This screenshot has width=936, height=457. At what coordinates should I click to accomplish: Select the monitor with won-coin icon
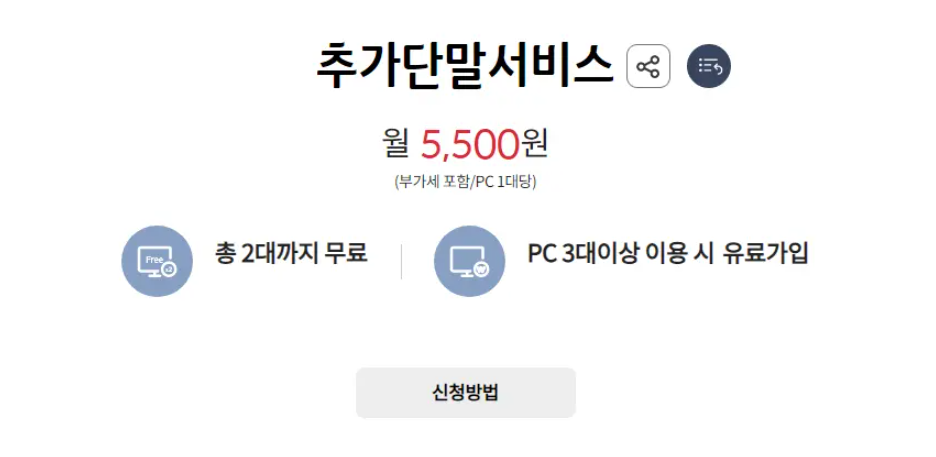(469, 261)
